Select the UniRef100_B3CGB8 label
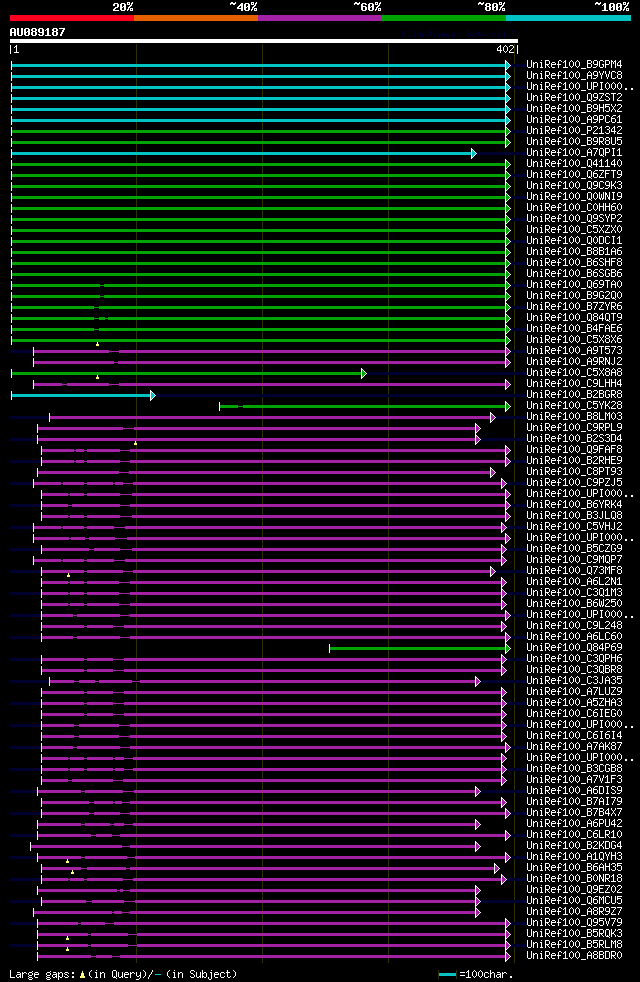The image size is (640, 982). 574,768
